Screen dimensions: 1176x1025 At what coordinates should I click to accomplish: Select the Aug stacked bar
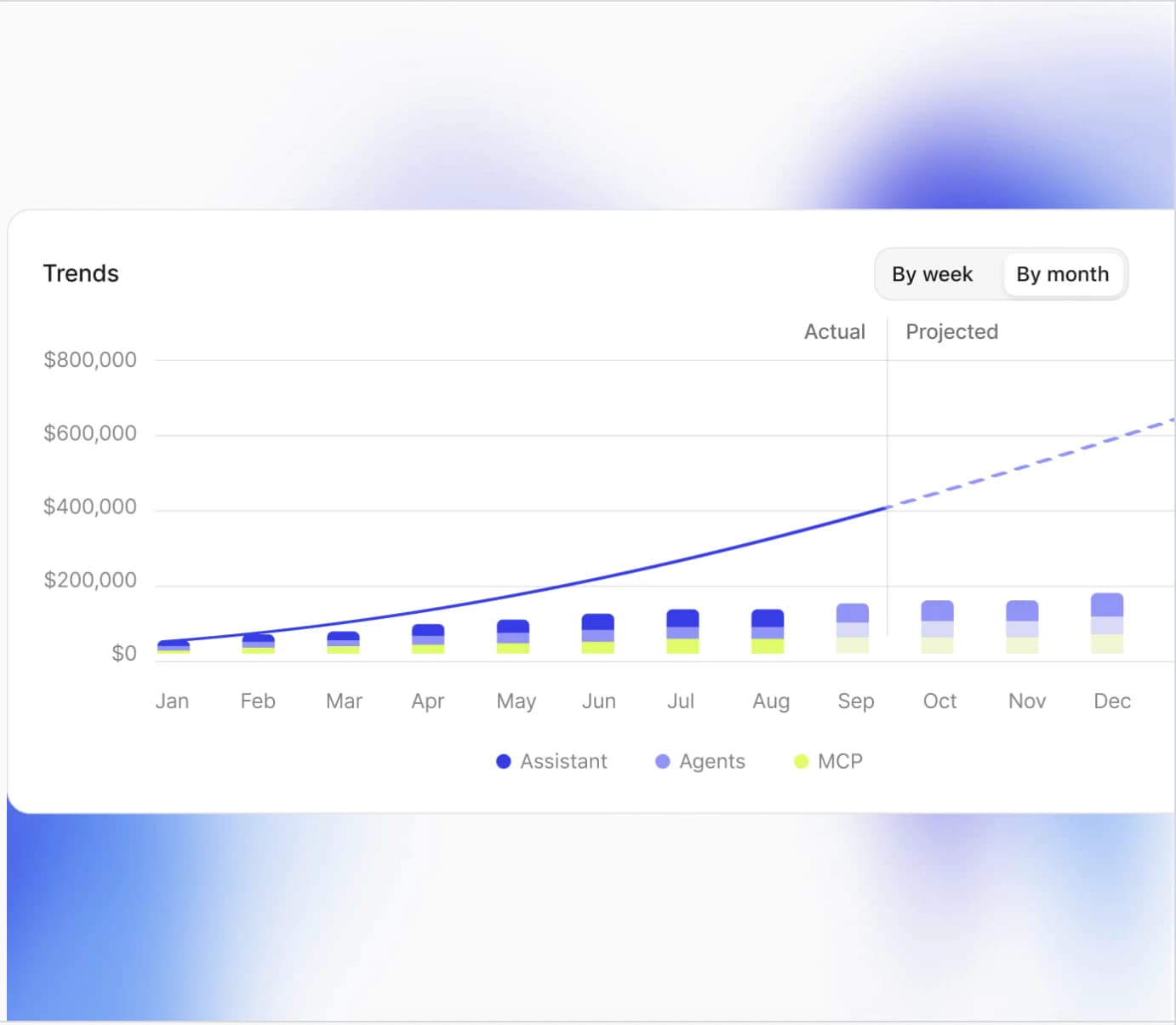[768, 632]
